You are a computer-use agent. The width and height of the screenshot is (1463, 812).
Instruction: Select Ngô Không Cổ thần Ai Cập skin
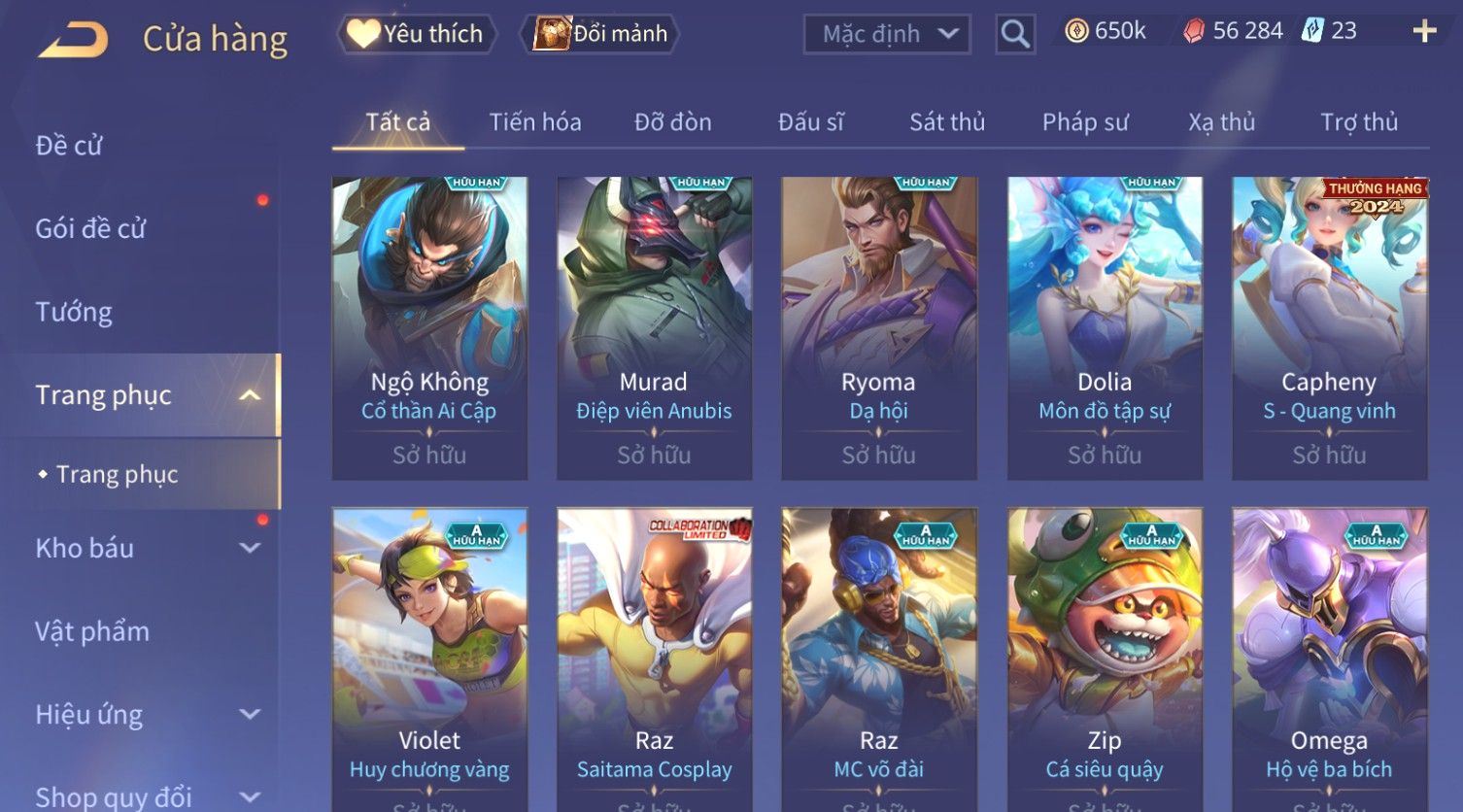pos(429,328)
